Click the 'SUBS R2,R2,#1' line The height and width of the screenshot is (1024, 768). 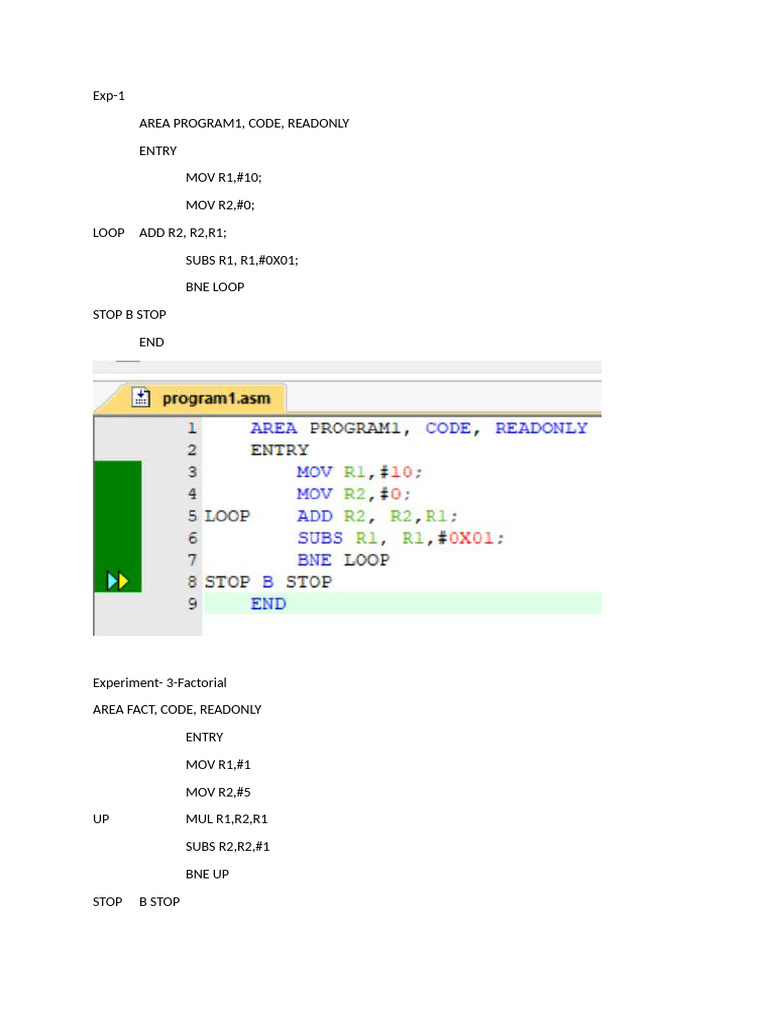point(227,846)
